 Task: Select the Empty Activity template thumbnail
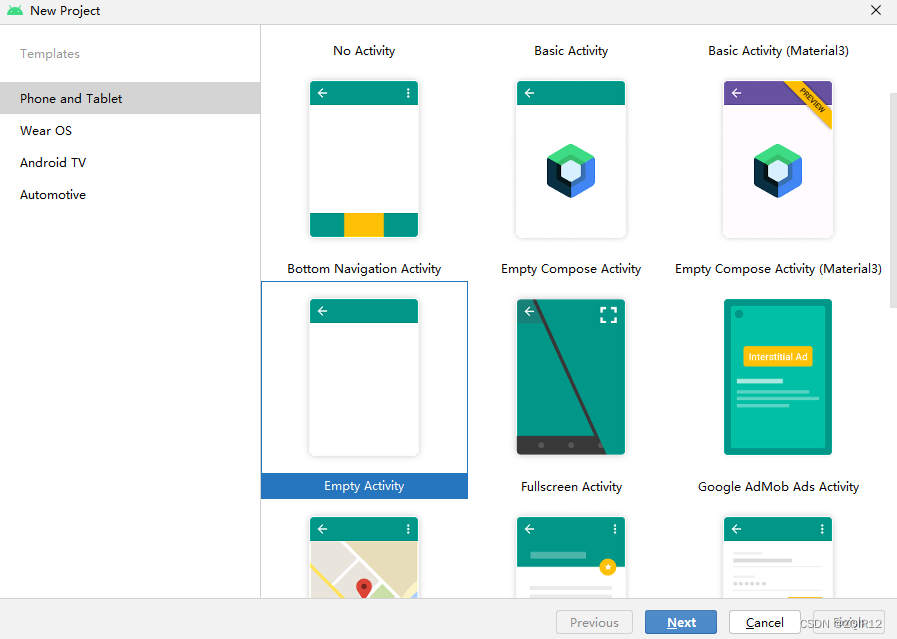(364, 377)
